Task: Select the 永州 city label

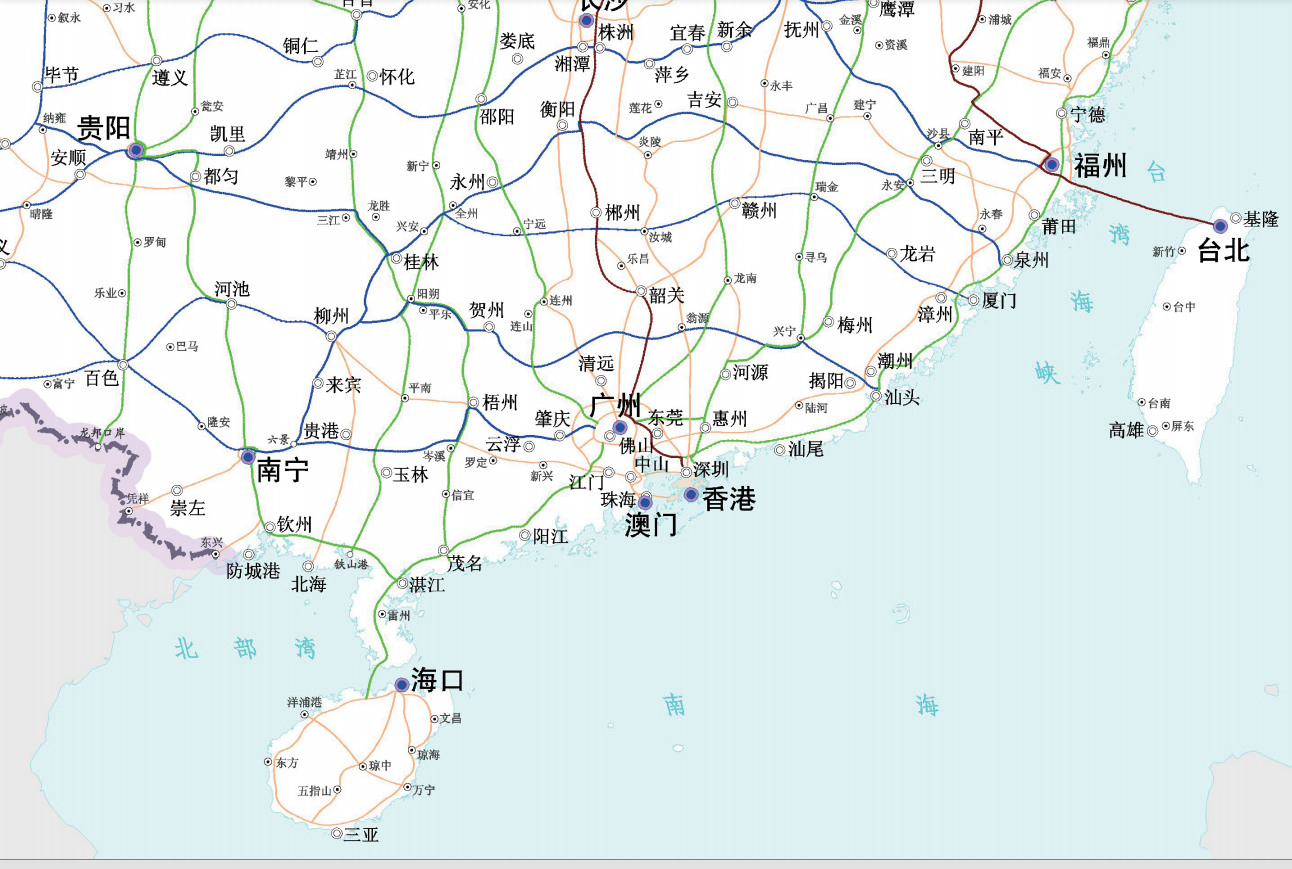Action: [466, 182]
